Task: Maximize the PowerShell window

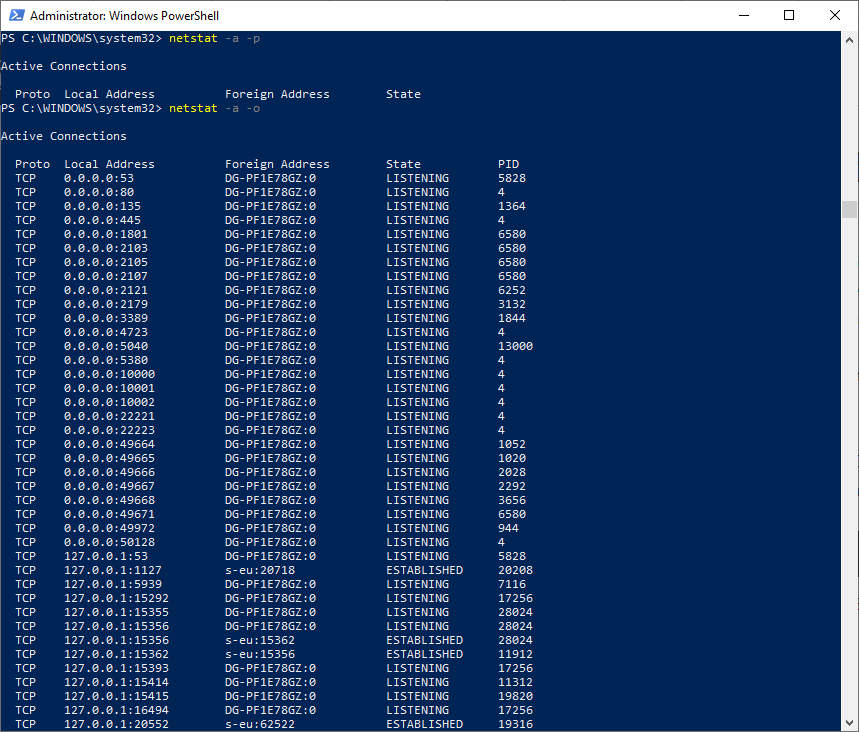Action: pyautogui.click(x=789, y=16)
